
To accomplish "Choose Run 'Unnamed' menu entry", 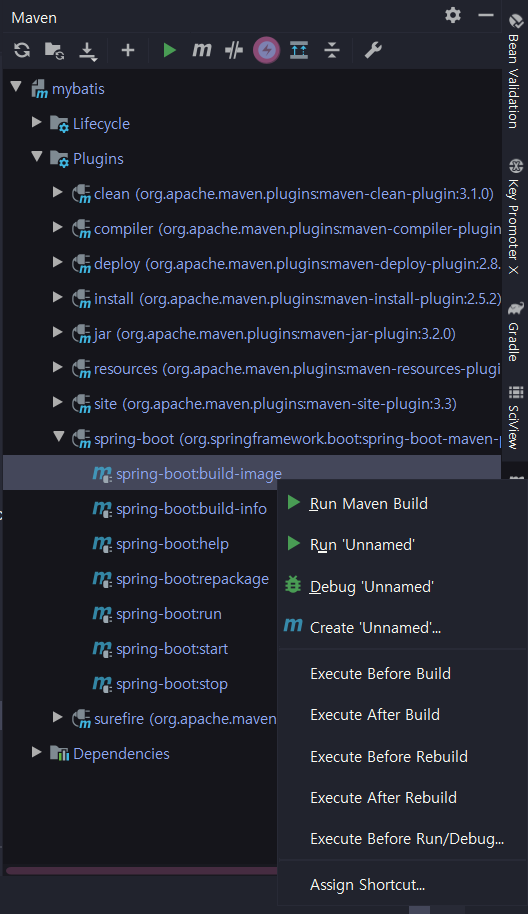I will point(403,545).
